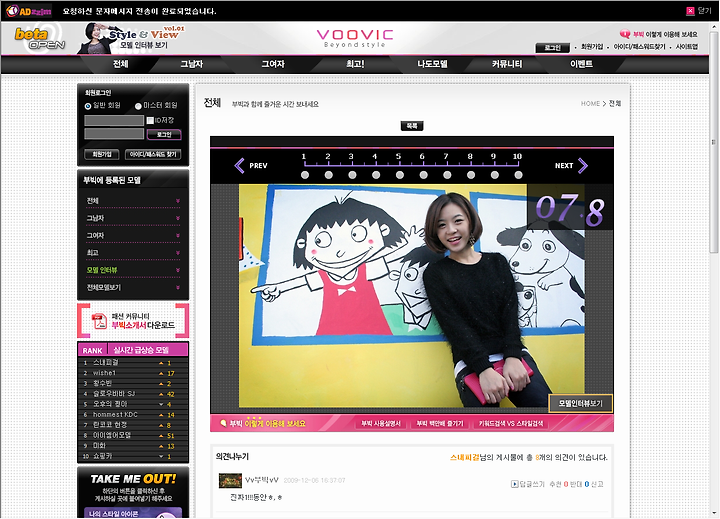Click the 모델인터뷰보기 button on the photo
Screen dimensions: 720x519
(x=580, y=403)
